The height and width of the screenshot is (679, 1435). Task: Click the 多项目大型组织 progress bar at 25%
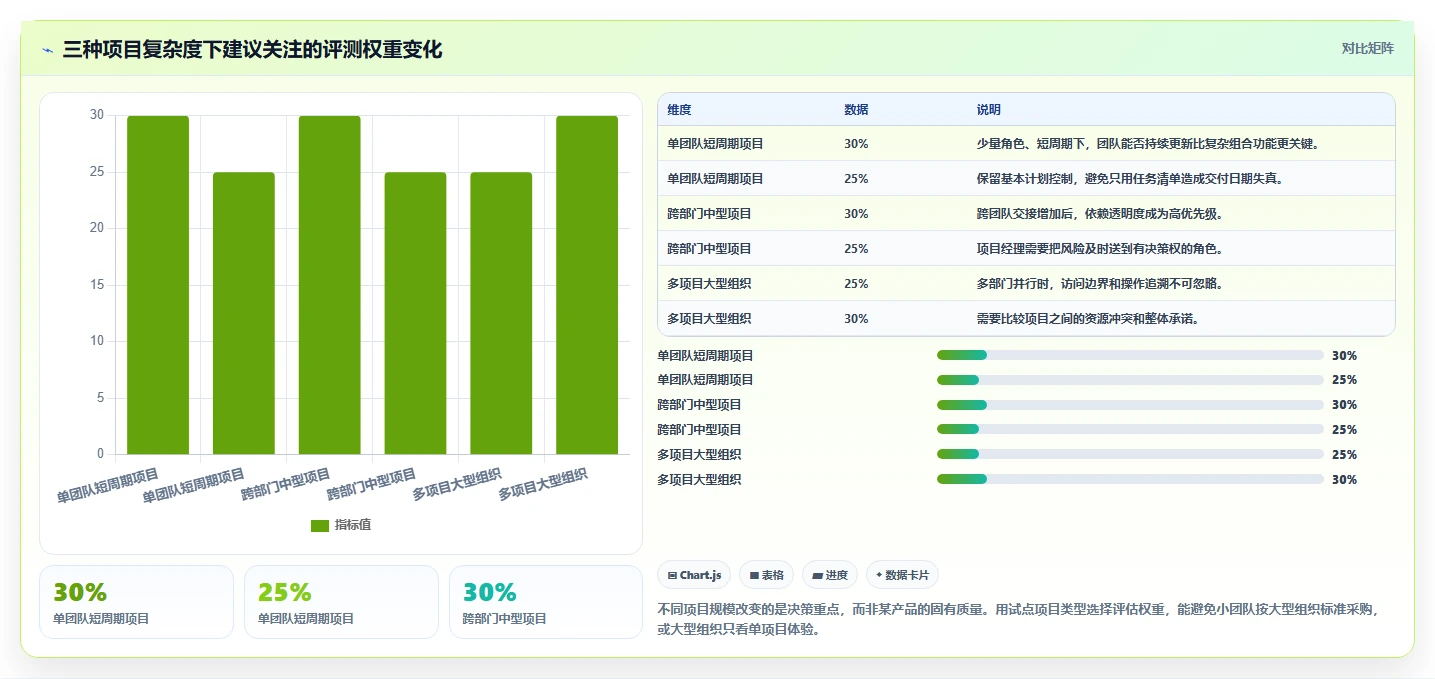click(x=1130, y=455)
